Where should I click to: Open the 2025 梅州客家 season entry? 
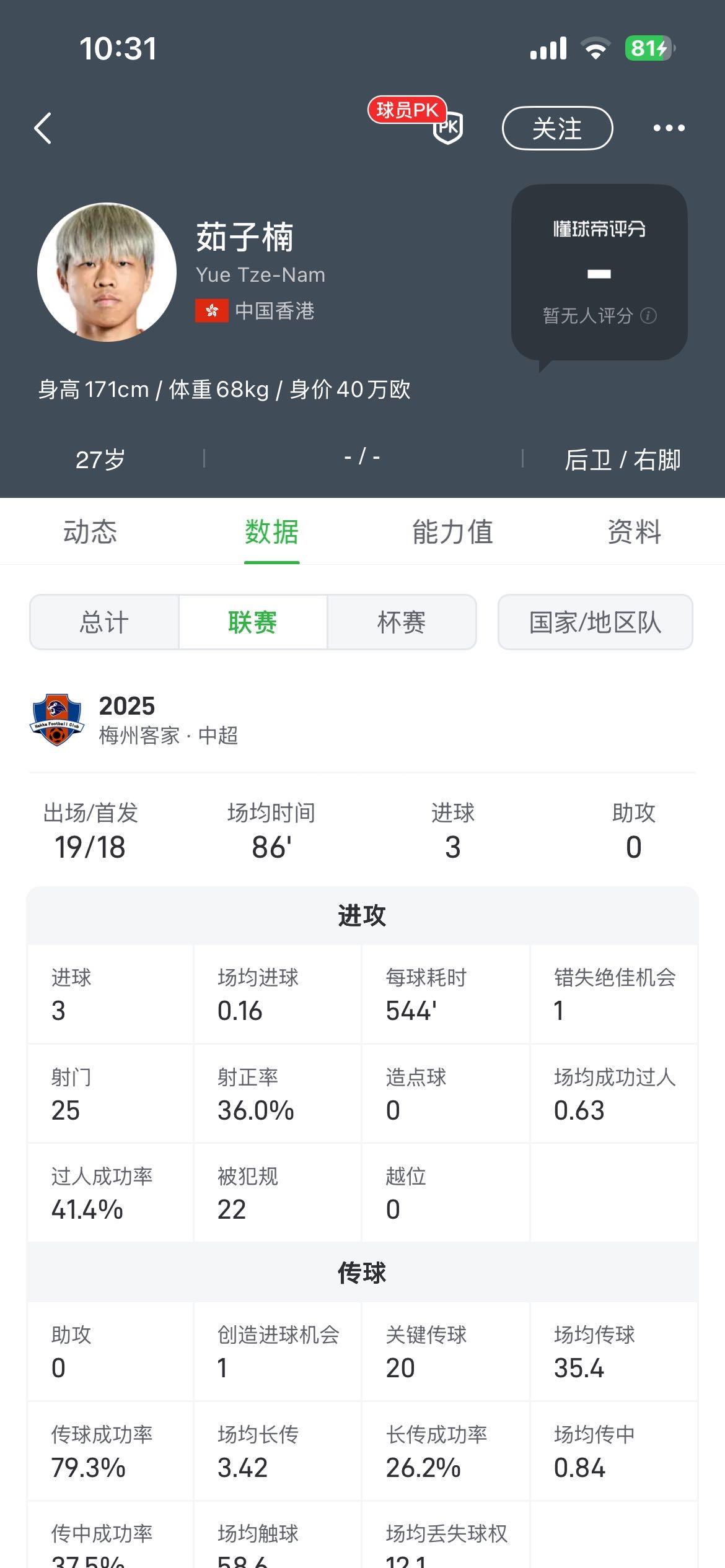click(x=169, y=720)
